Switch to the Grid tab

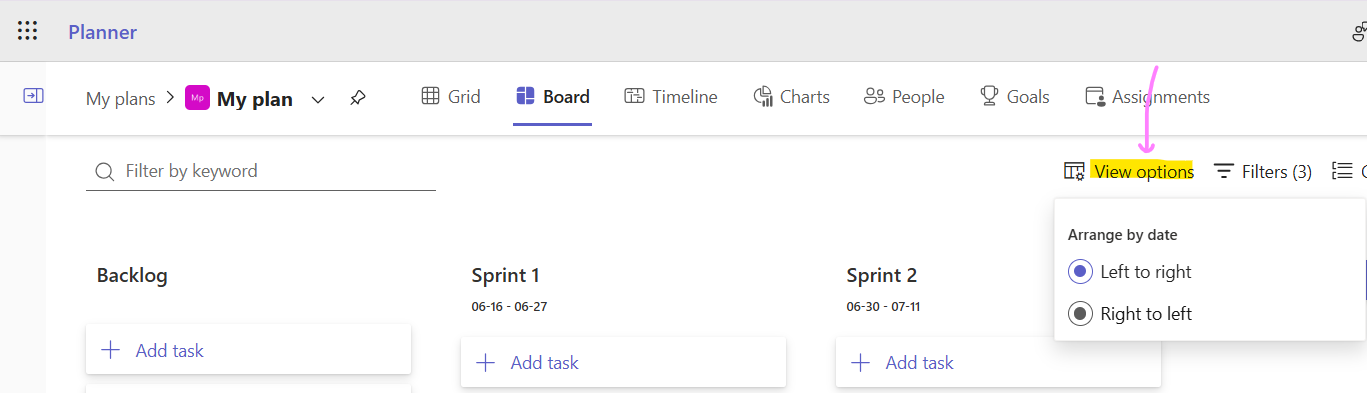point(451,97)
